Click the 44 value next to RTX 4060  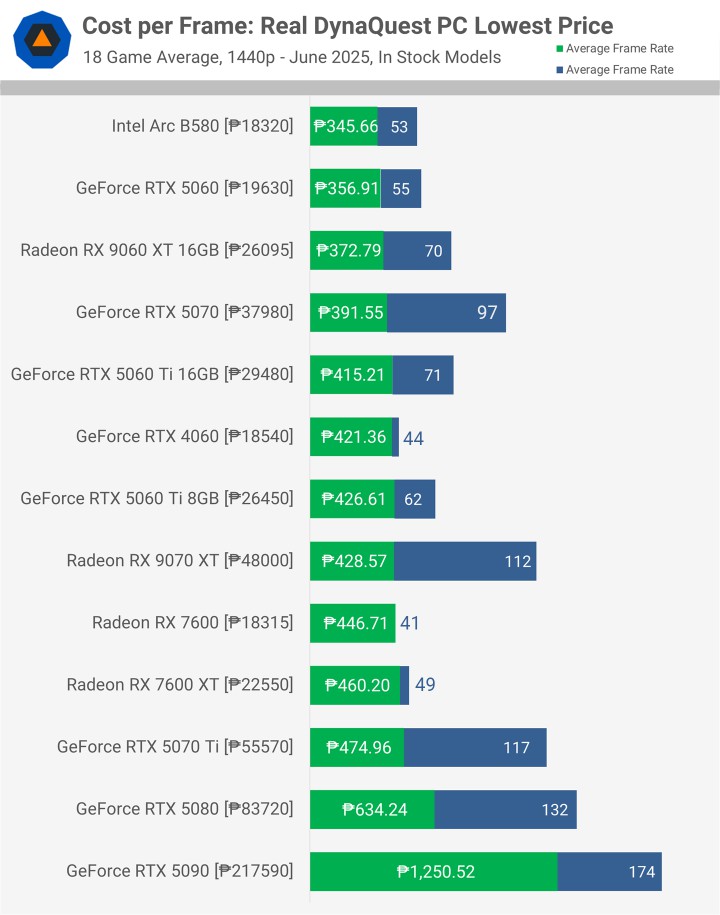(x=413, y=438)
